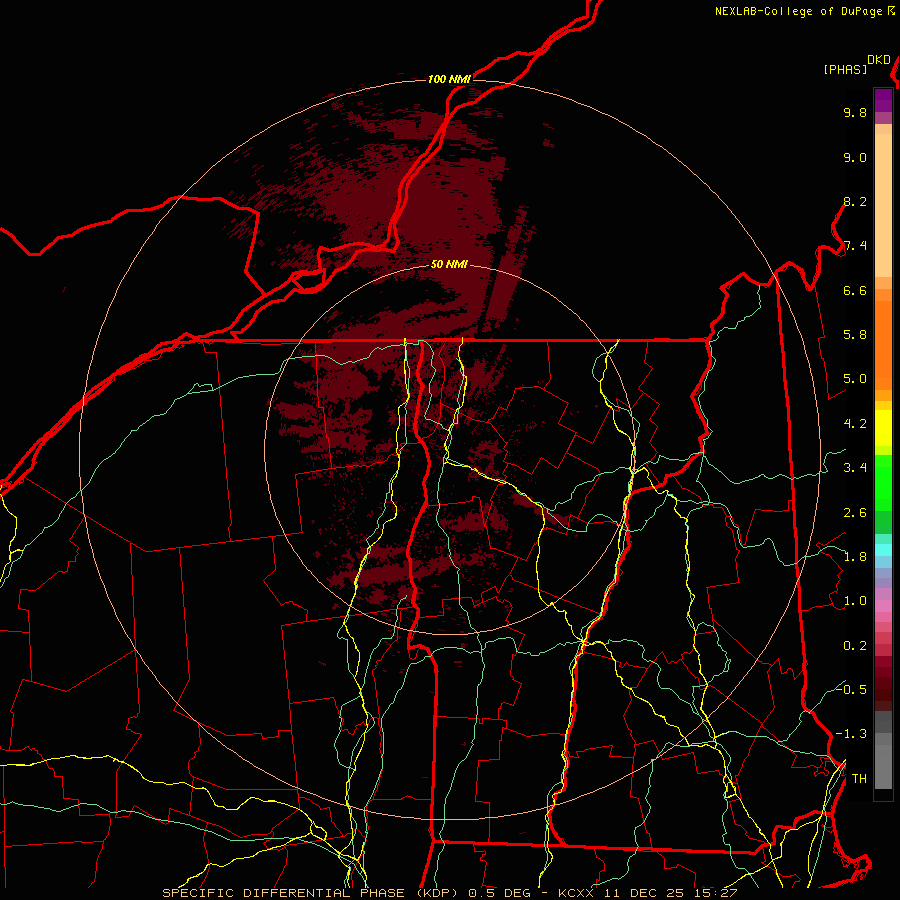Click the TH label beside the color scale
Image resolution: width=900 pixels, height=900 pixels.
pyautogui.click(x=859, y=779)
